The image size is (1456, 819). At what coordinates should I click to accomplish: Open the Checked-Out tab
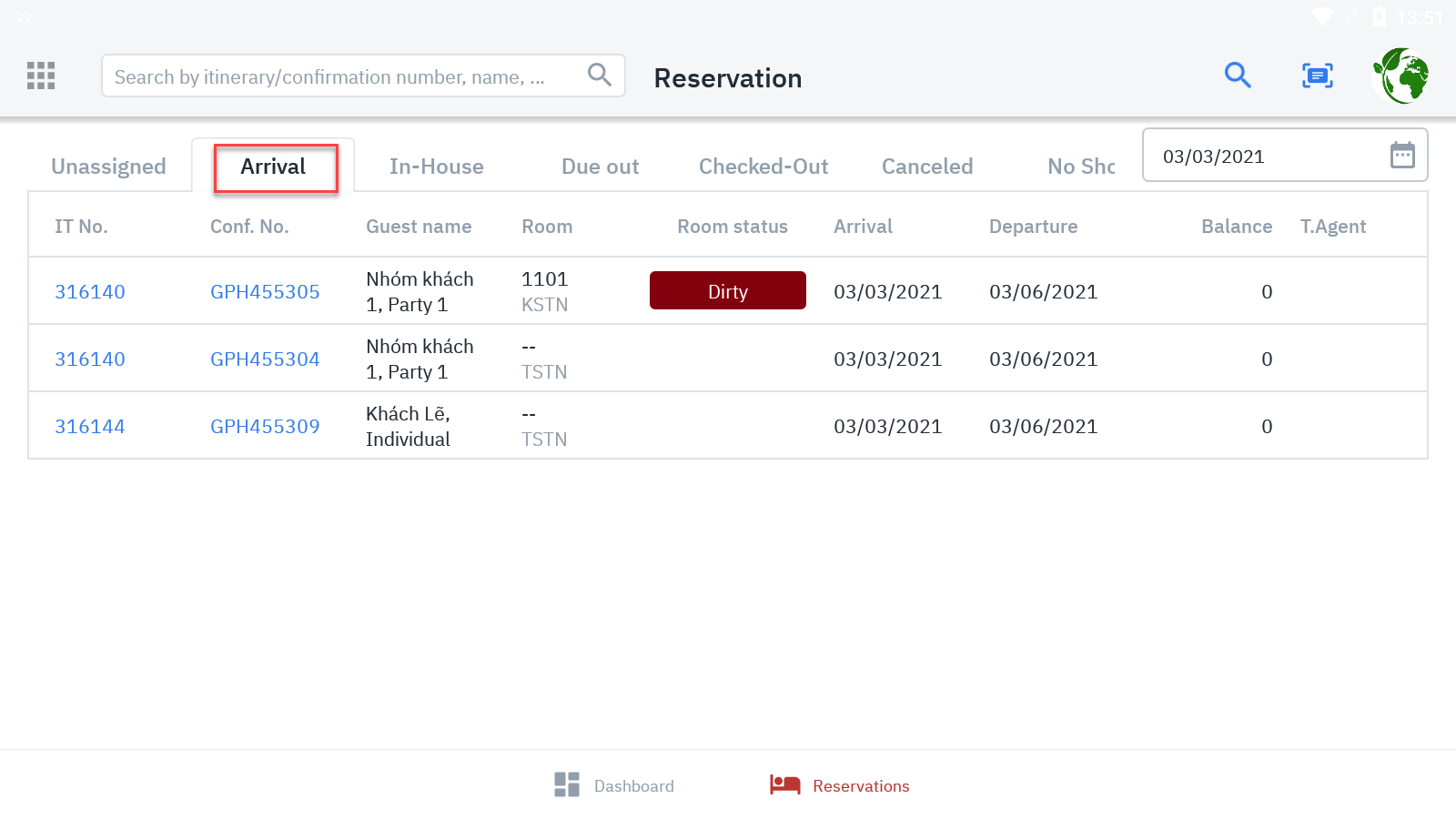coord(763,167)
